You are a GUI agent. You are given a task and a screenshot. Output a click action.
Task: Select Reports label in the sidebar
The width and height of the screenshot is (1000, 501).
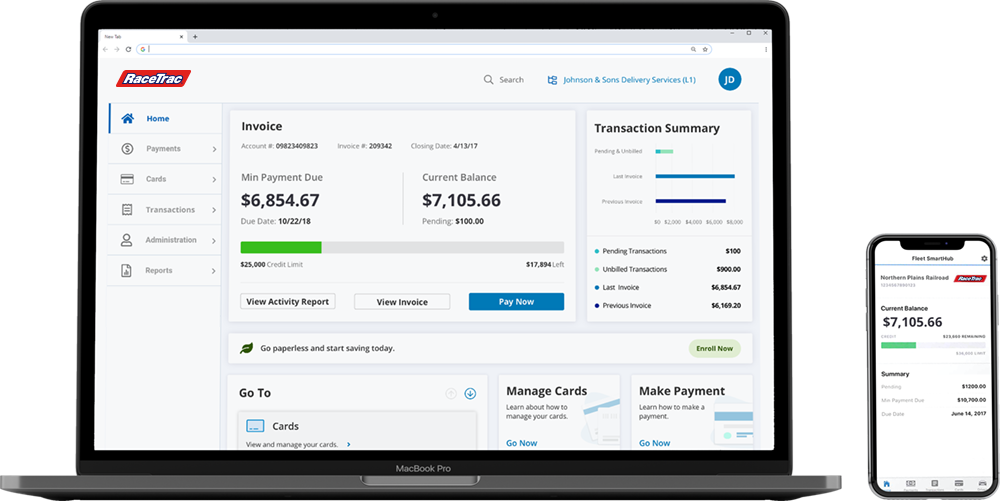coord(159,270)
